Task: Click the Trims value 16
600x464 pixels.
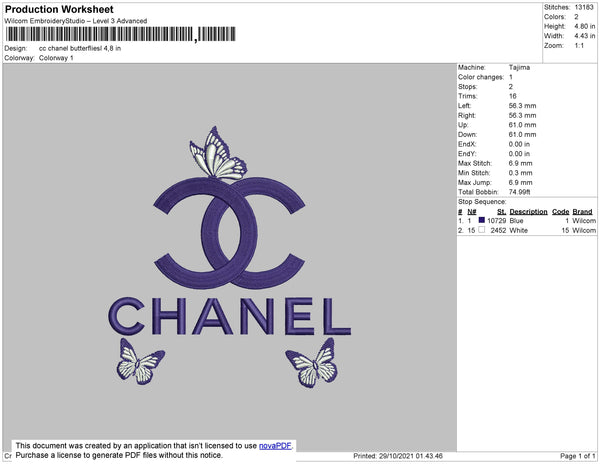Action: 513,96
